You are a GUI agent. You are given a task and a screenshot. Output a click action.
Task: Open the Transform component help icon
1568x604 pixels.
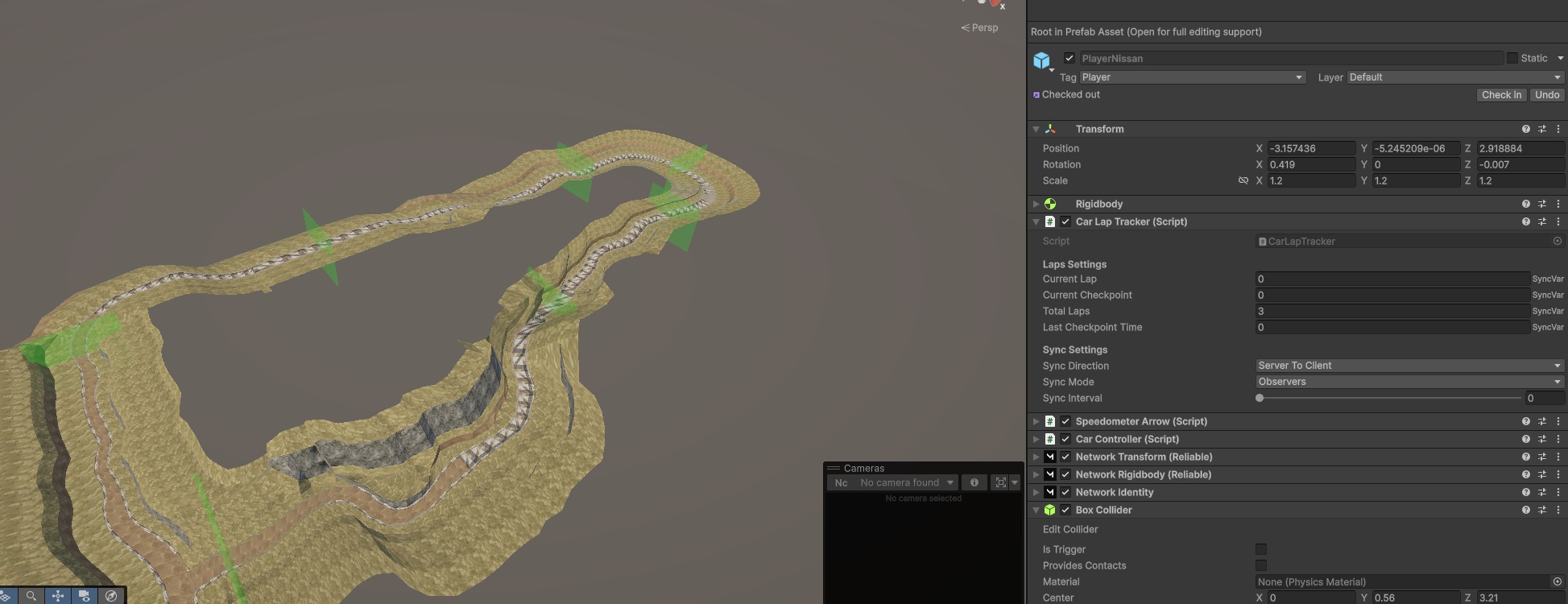pyautogui.click(x=1526, y=129)
